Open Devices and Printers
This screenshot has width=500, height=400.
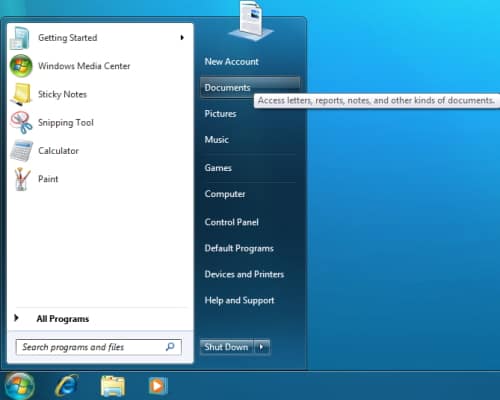244,274
